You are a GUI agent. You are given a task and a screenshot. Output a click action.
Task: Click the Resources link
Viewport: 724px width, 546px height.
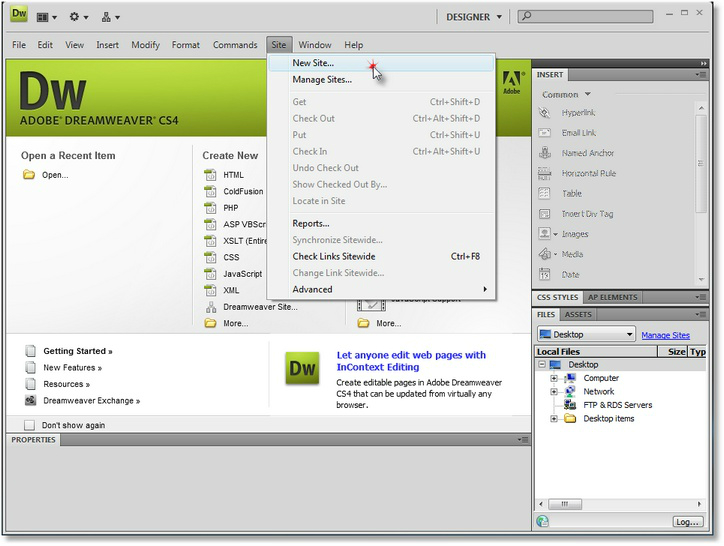(x=66, y=384)
